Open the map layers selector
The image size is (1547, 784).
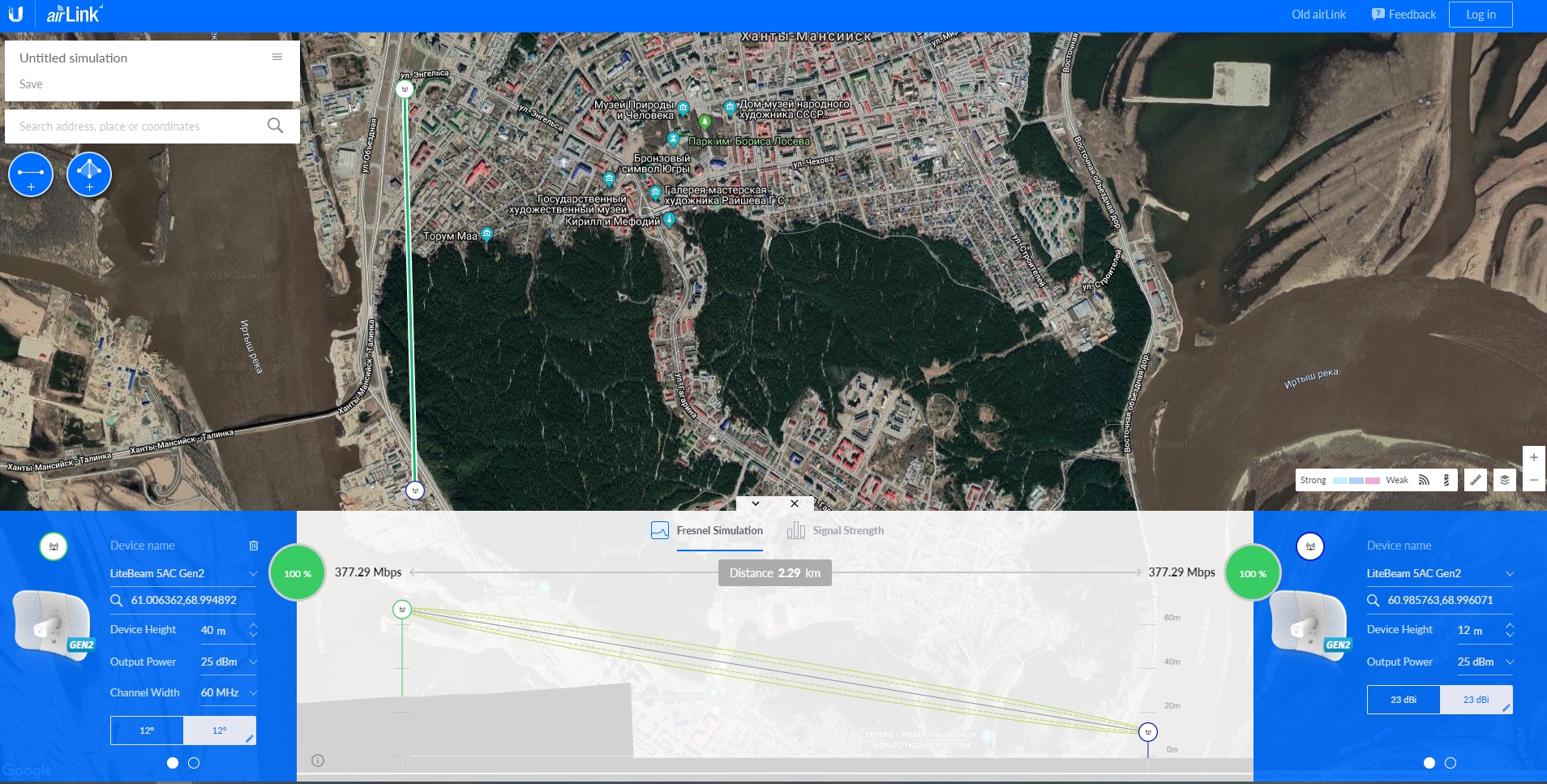click(1505, 480)
